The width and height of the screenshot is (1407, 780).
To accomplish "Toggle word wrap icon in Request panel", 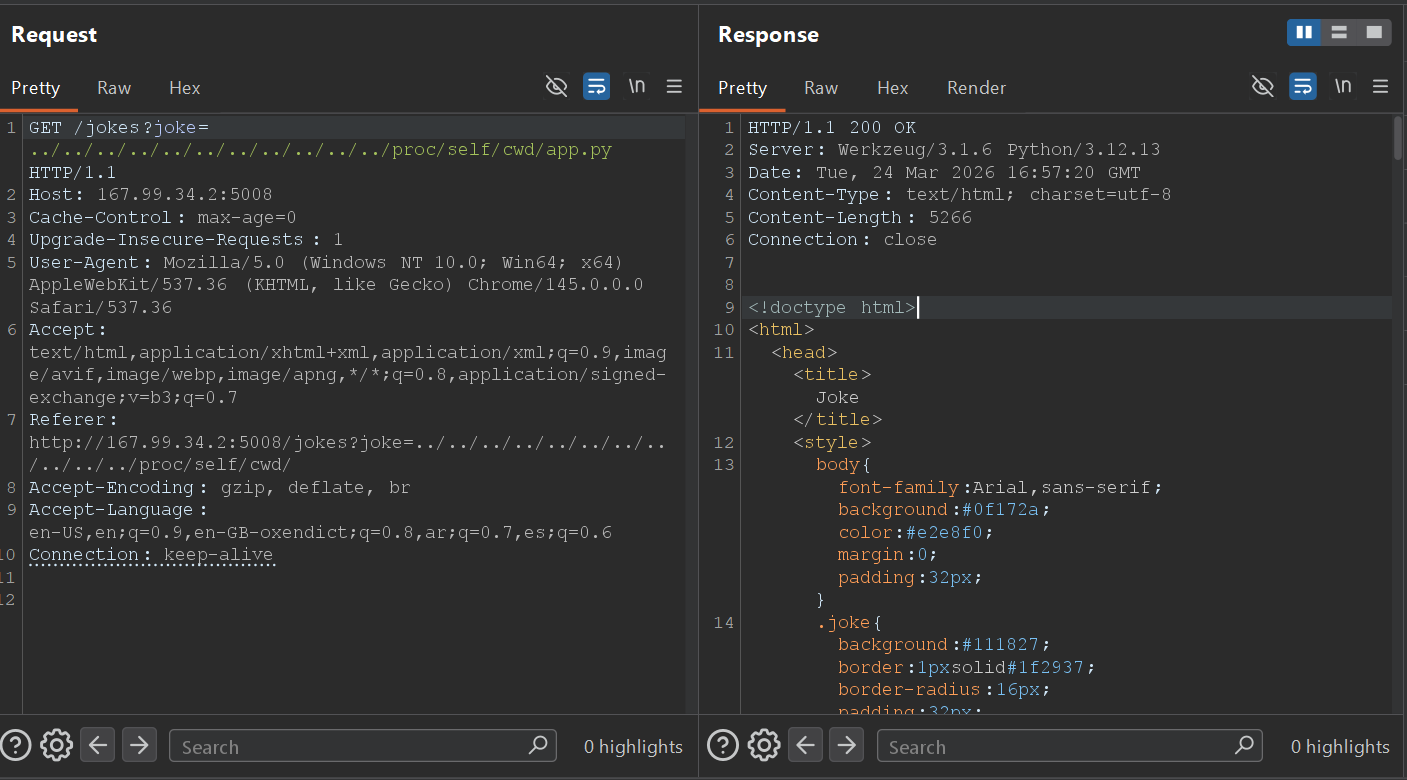I will tap(597, 87).
